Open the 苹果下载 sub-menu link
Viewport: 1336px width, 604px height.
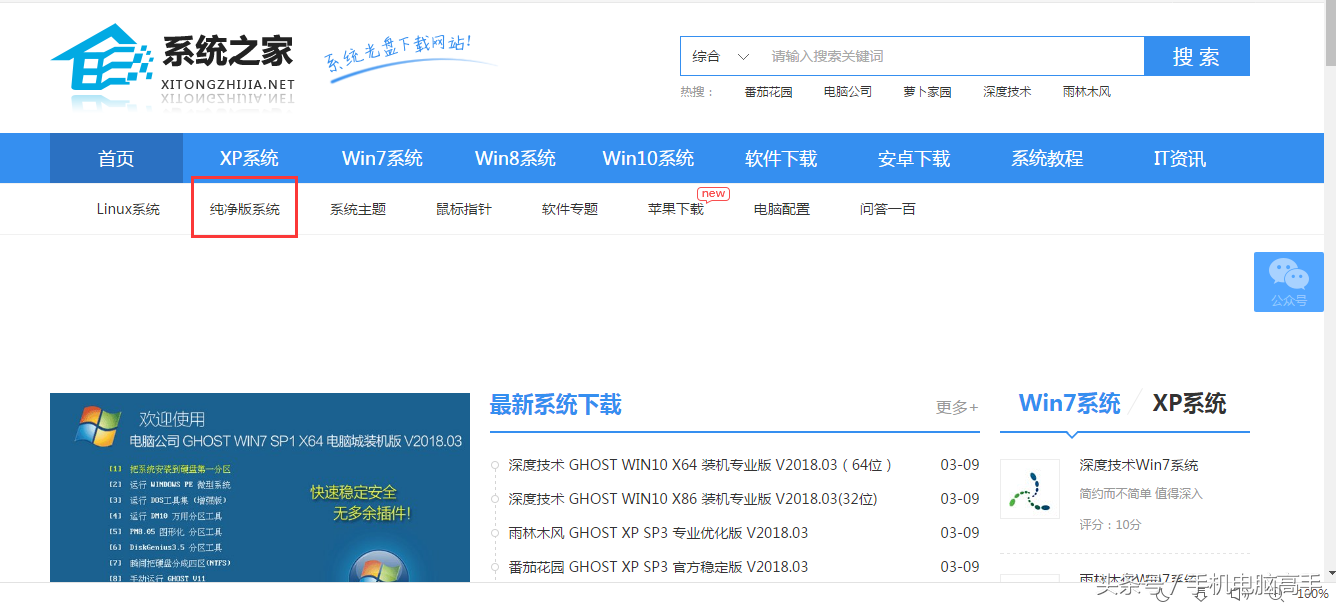coord(676,209)
